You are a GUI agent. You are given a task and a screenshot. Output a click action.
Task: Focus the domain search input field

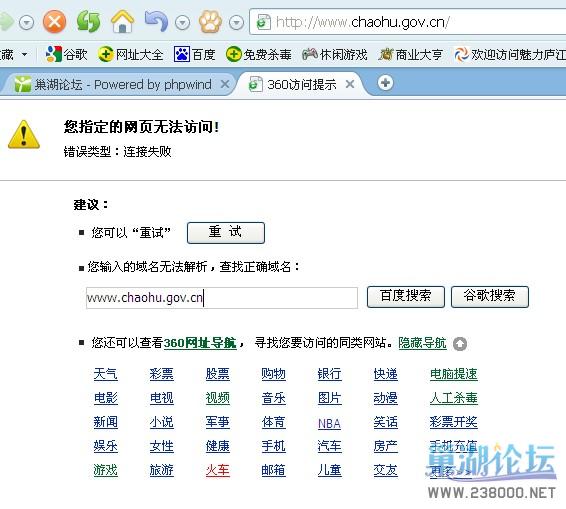222,298
